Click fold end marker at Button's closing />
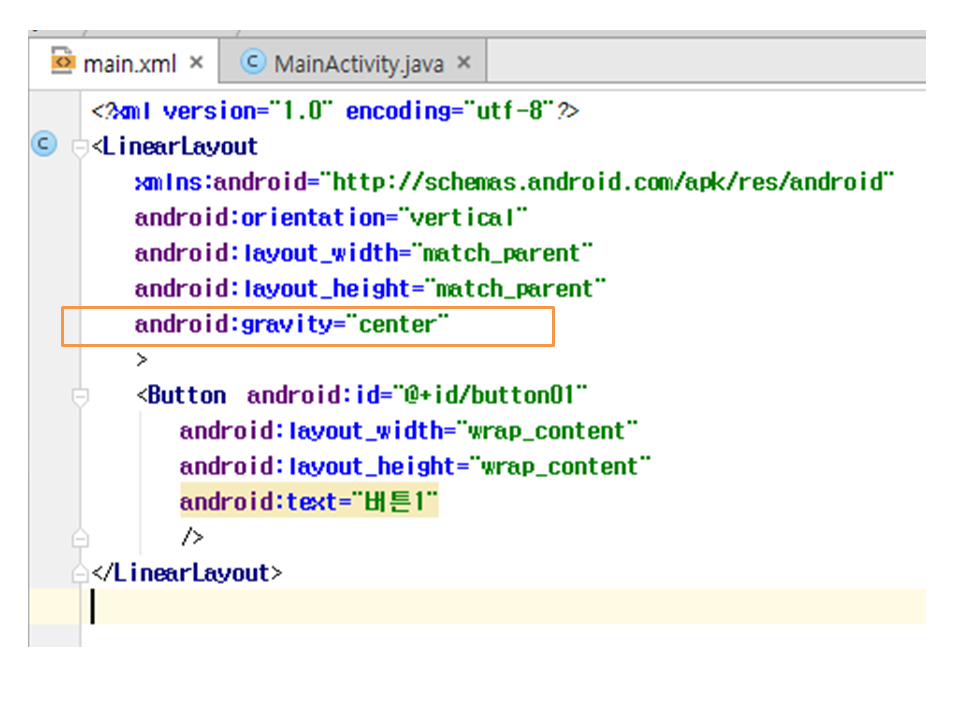Screen dimensions: 960x720 (80, 539)
